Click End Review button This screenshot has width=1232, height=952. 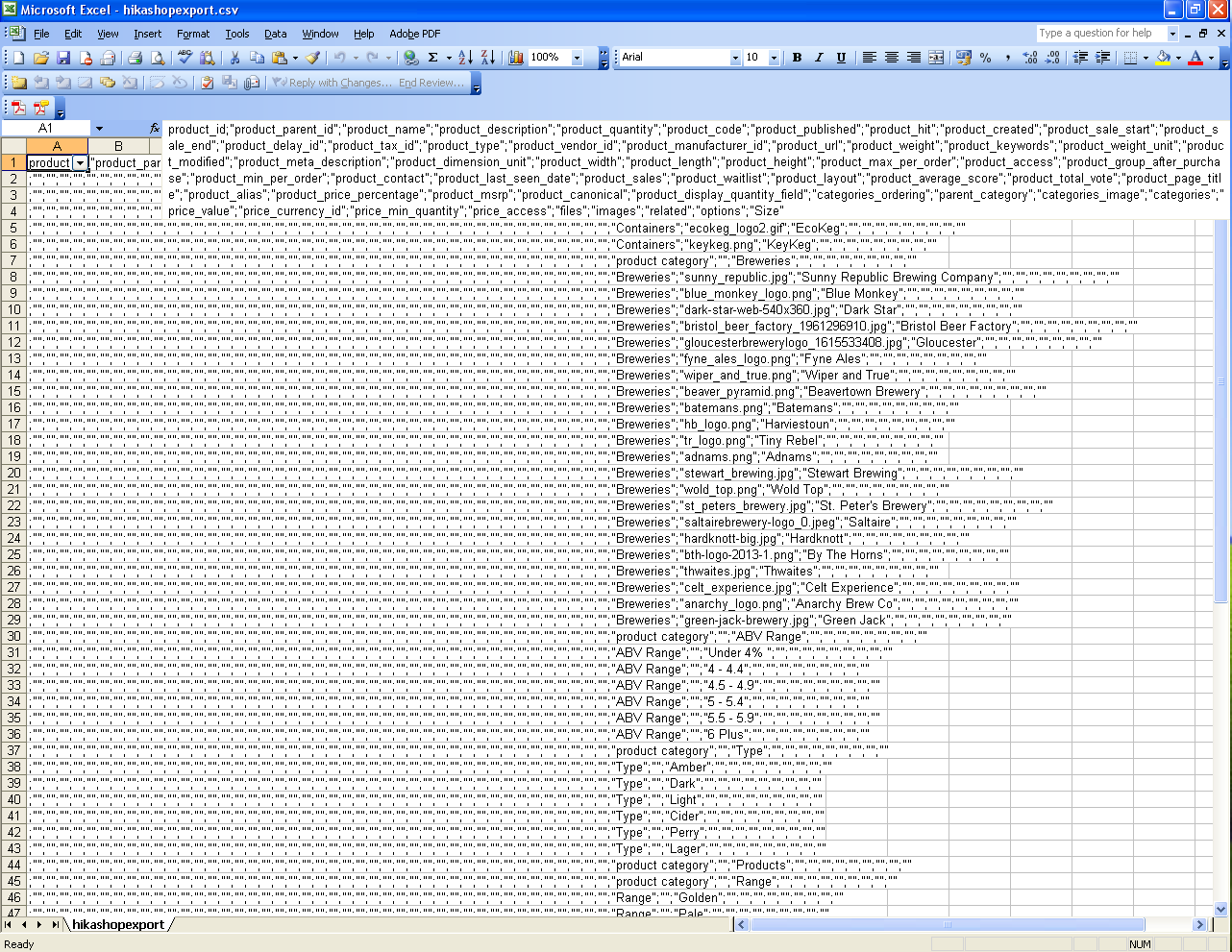pyautogui.click(x=431, y=83)
